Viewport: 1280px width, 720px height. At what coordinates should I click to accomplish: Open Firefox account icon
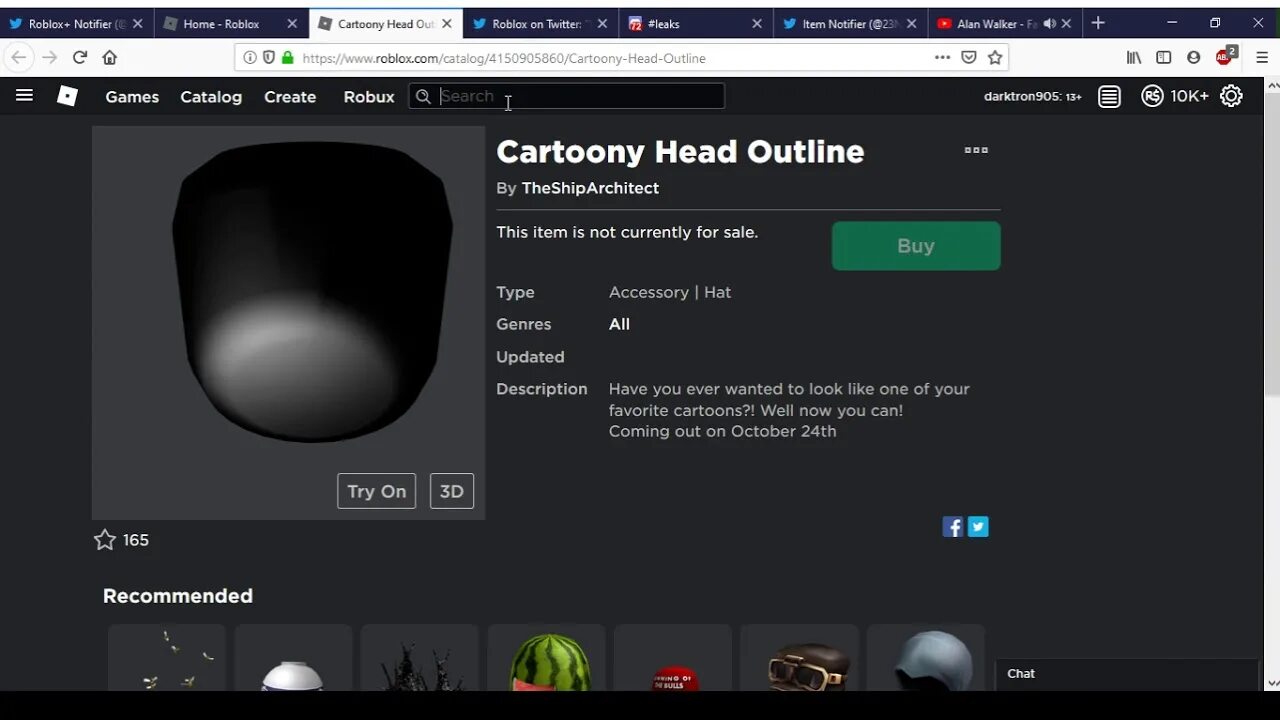[x=1193, y=58]
